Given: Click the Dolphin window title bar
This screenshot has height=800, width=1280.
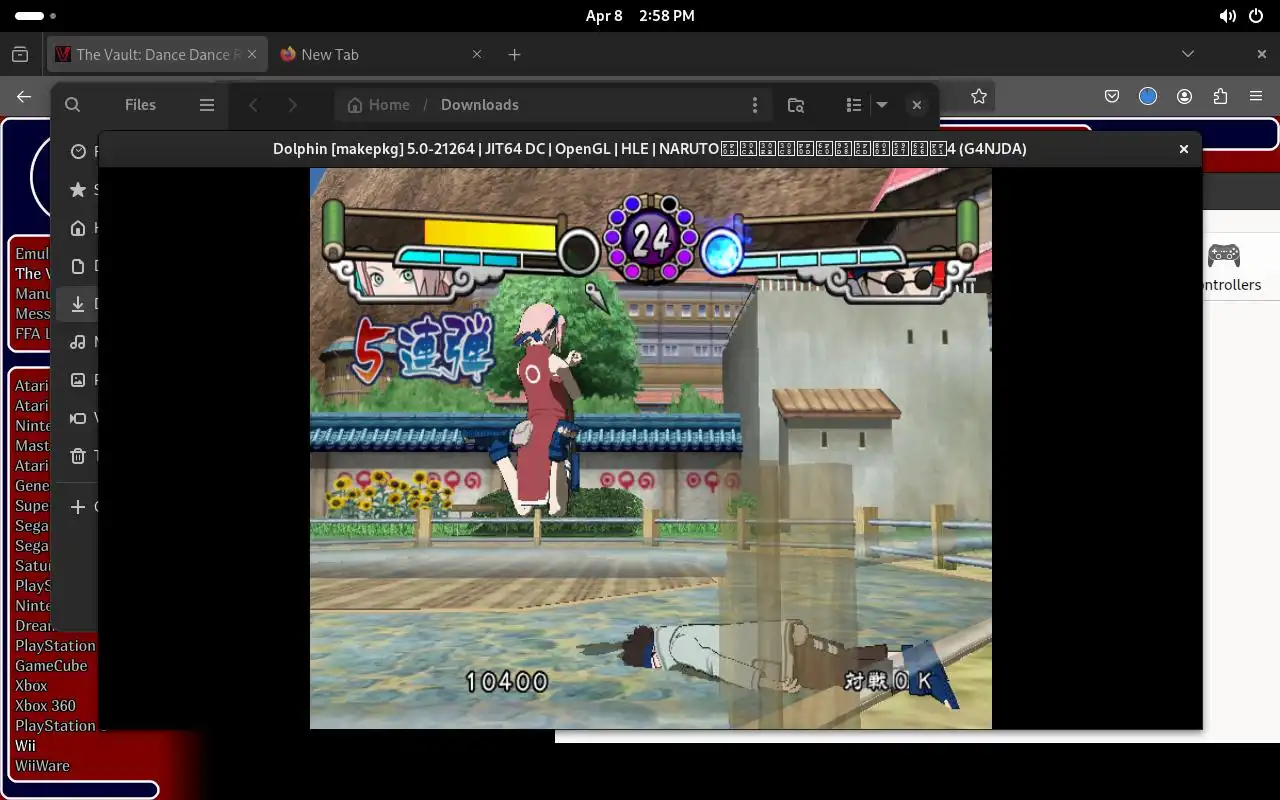Looking at the screenshot, I should point(650,149).
